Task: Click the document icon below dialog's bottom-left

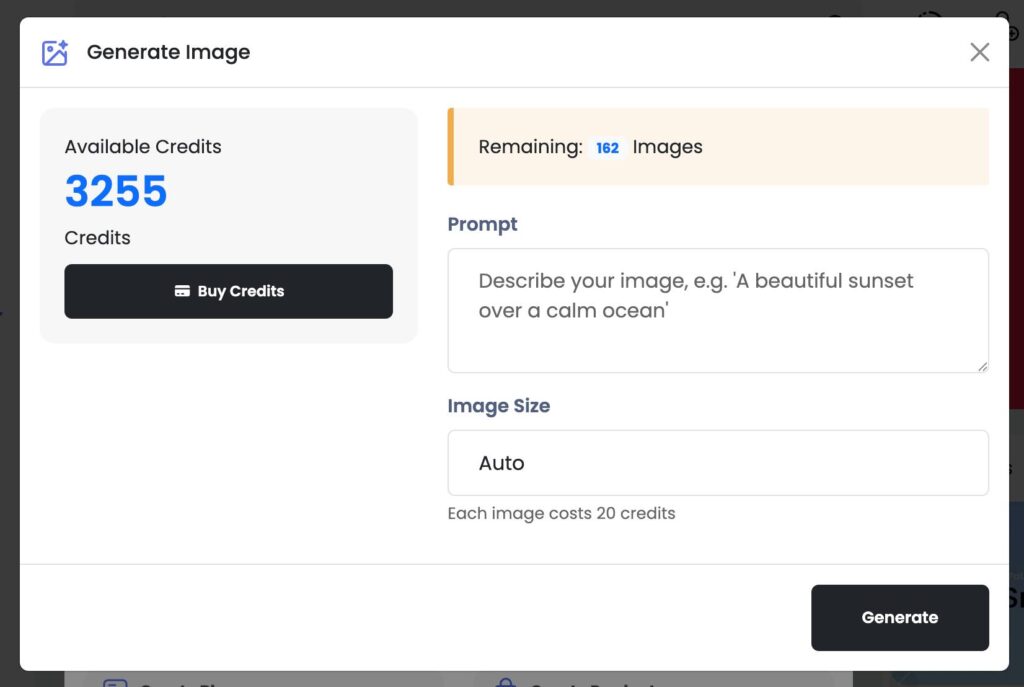Action: click(115, 681)
